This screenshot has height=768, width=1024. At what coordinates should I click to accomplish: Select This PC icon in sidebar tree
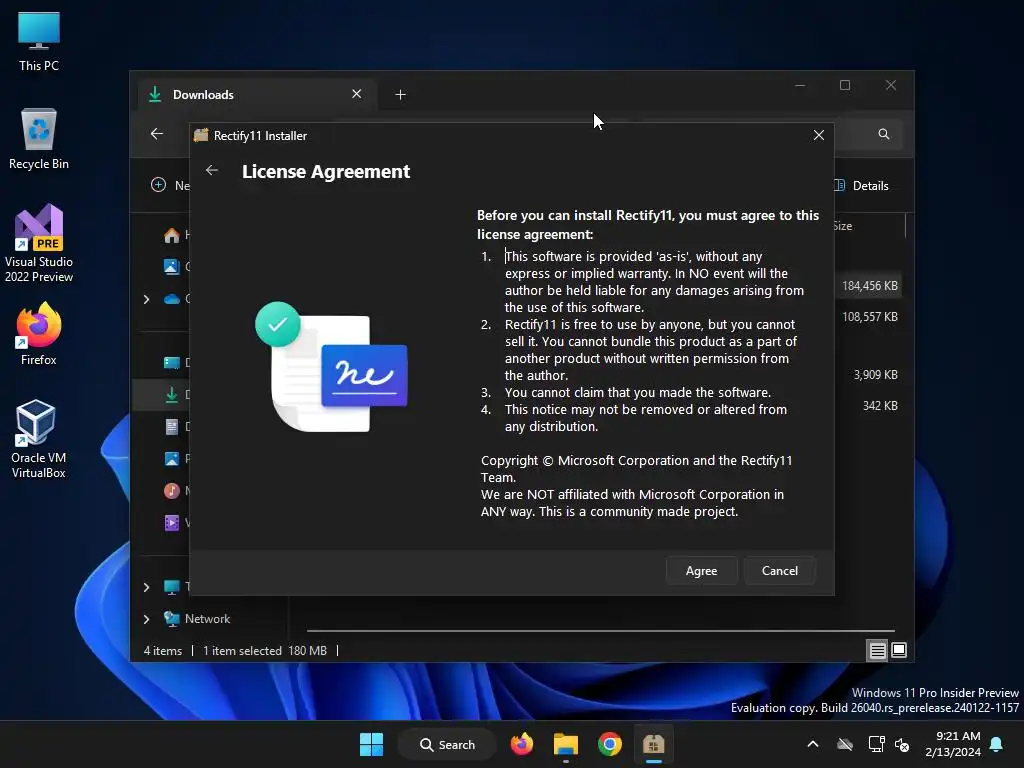pyautogui.click(x=172, y=587)
